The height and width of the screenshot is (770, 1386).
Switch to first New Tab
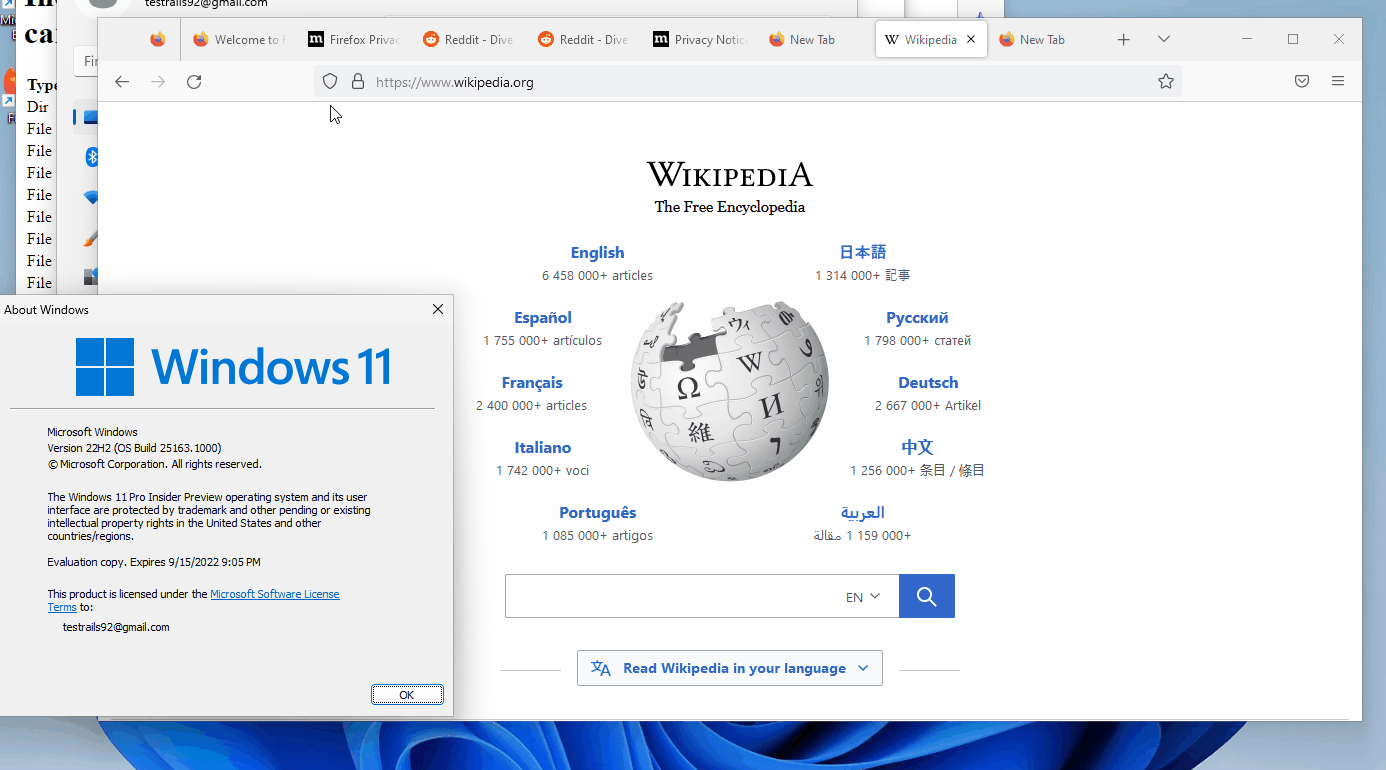point(815,40)
